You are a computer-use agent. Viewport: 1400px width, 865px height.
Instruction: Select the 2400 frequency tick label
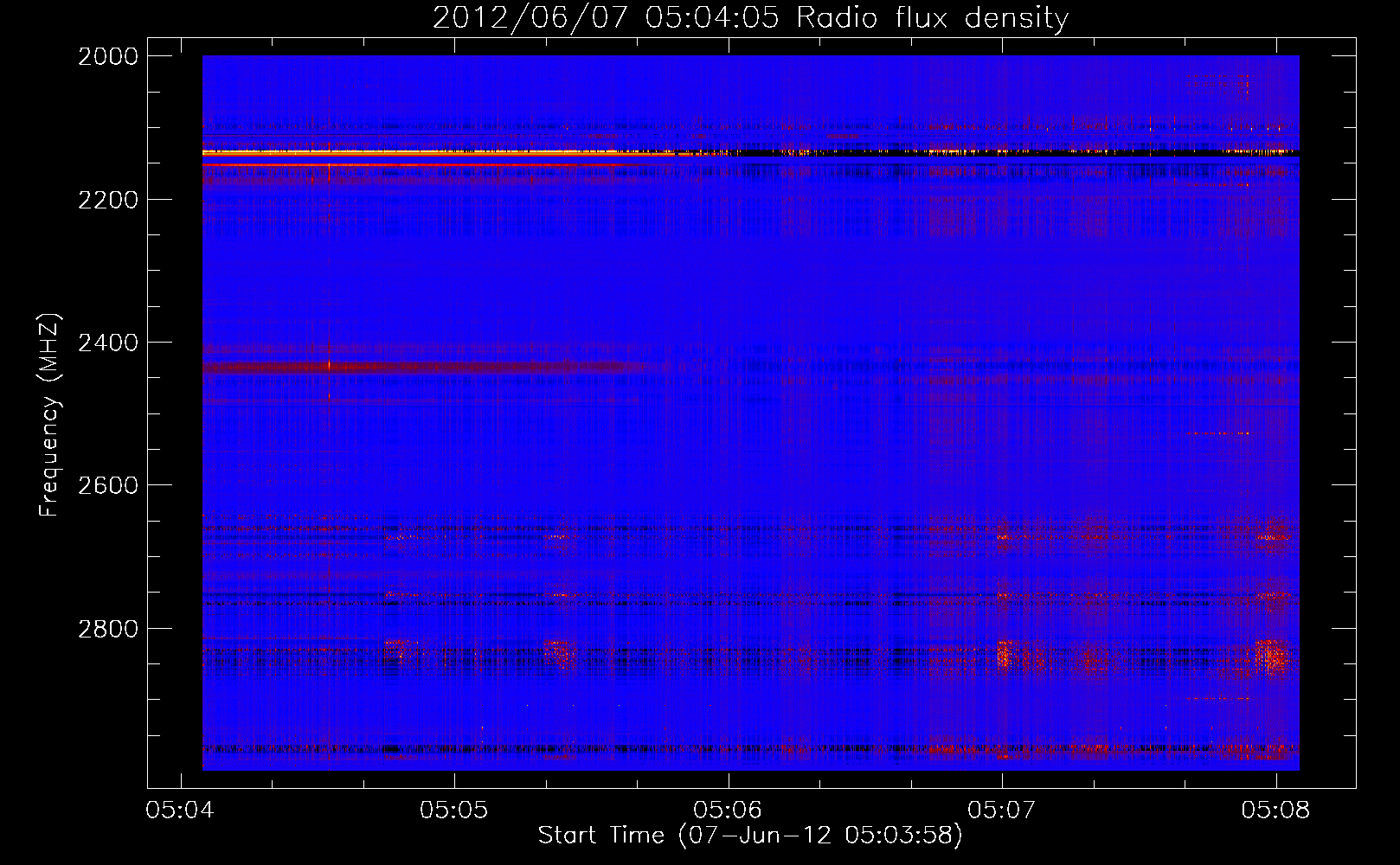coord(108,343)
